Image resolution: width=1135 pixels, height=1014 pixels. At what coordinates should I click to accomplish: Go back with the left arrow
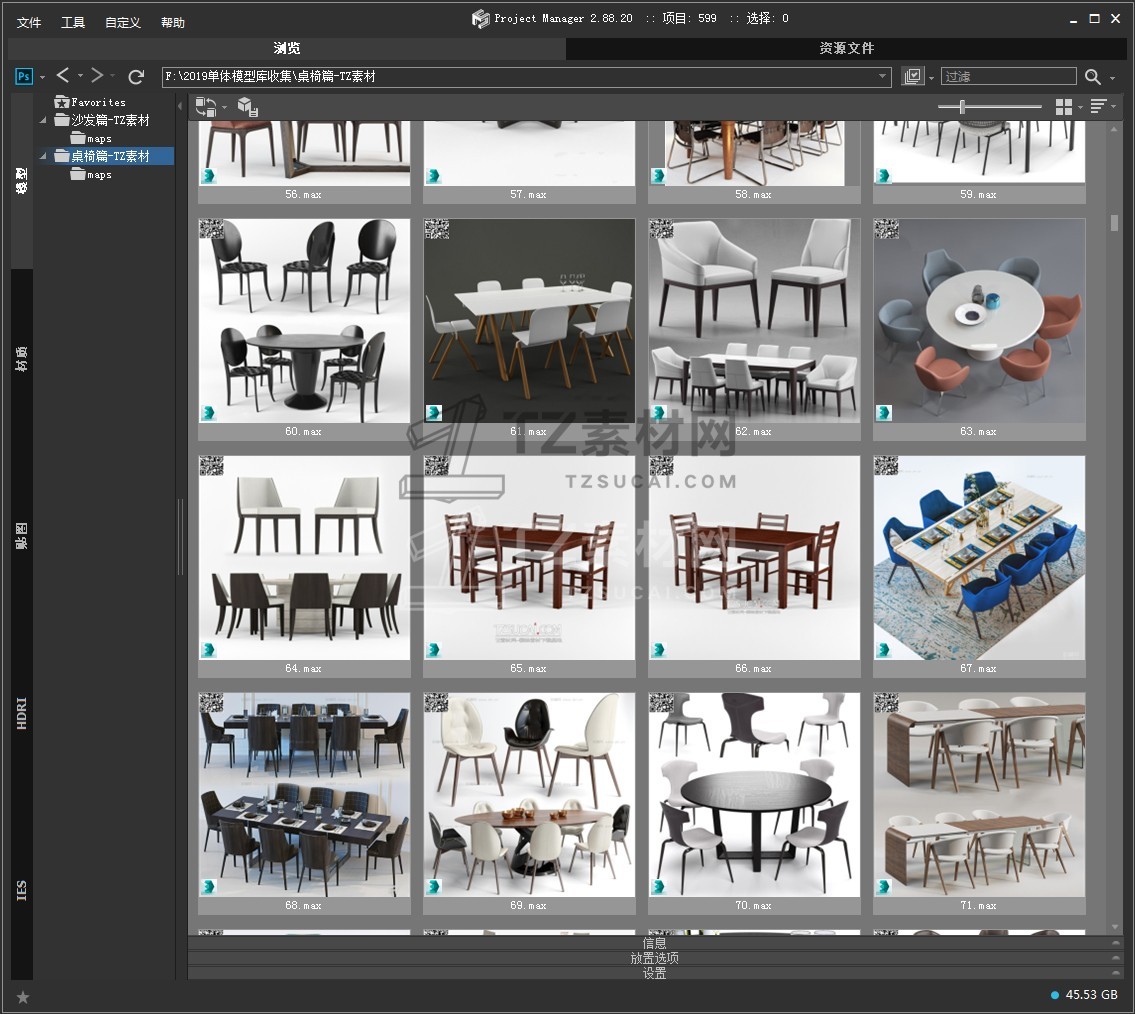coord(63,76)
